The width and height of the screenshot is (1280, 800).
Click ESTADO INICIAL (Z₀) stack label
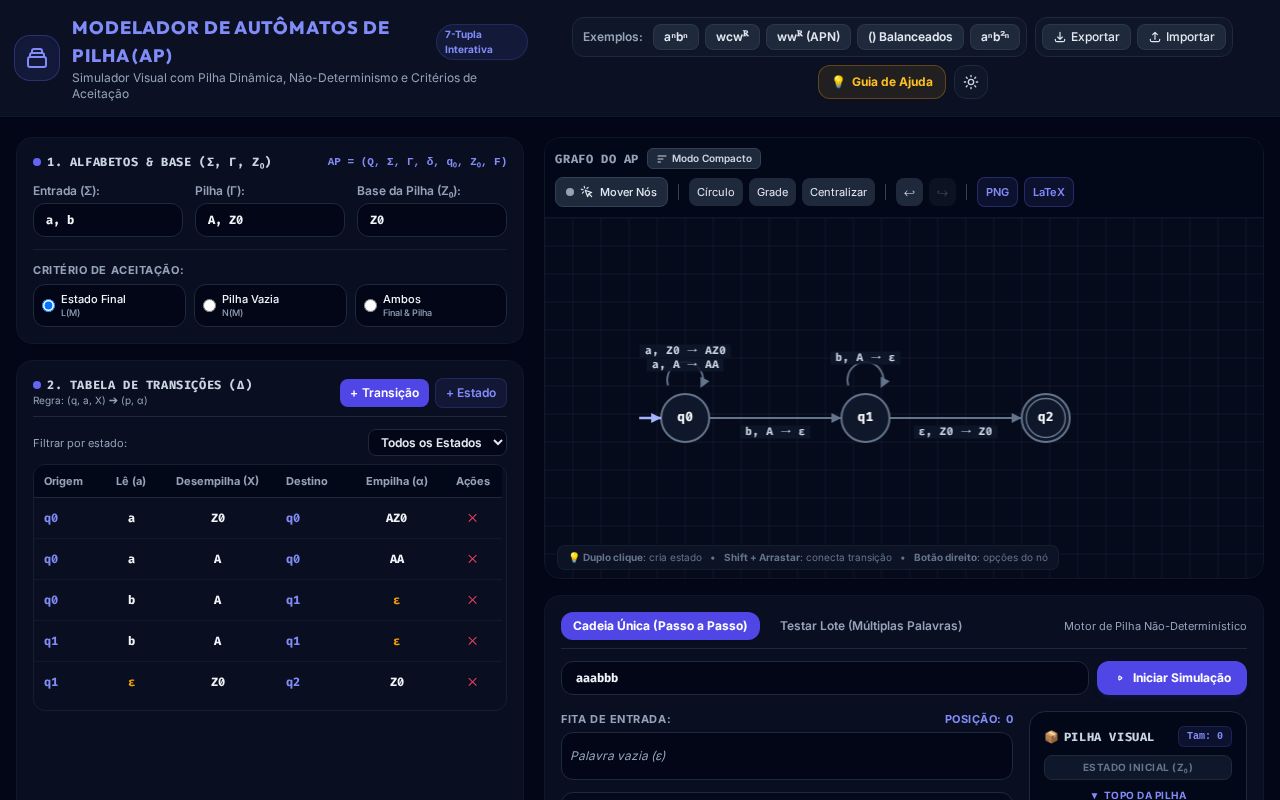(x=1138, y=768)
